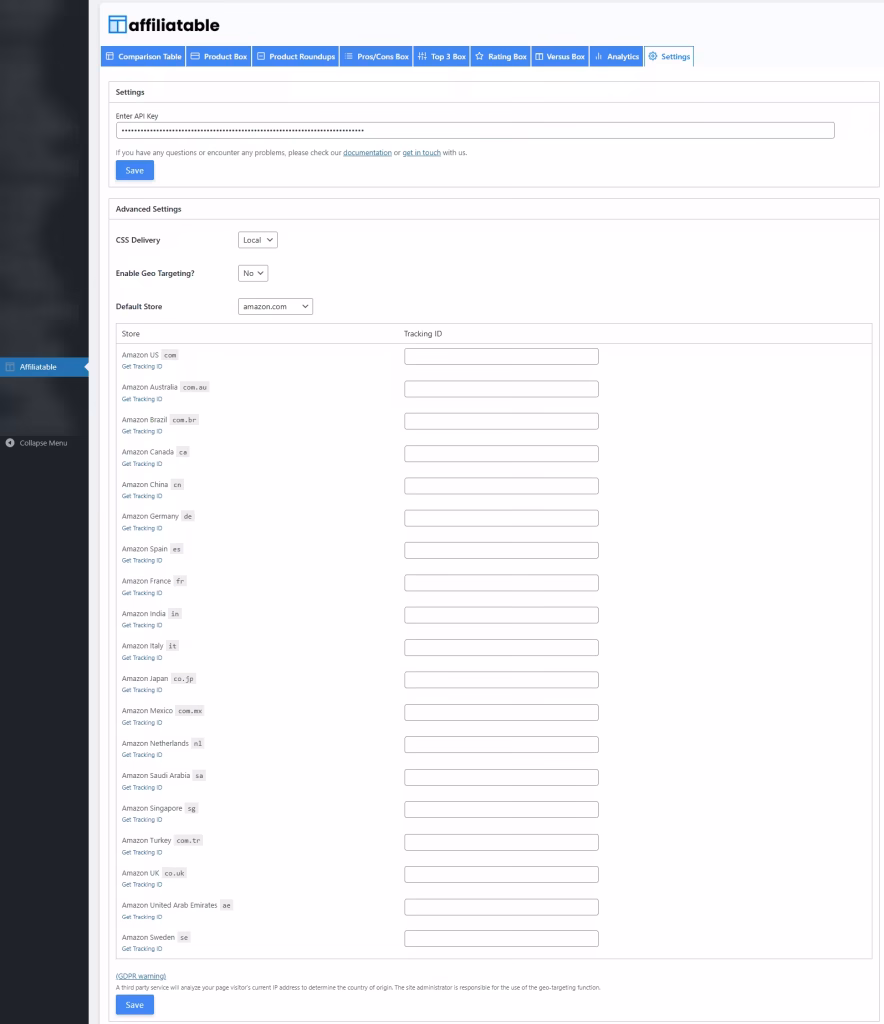Image resolution: width=884 pixels, height=1024 pixels.
Task: Click the get in touch link
Action: (x=421, y=153)
